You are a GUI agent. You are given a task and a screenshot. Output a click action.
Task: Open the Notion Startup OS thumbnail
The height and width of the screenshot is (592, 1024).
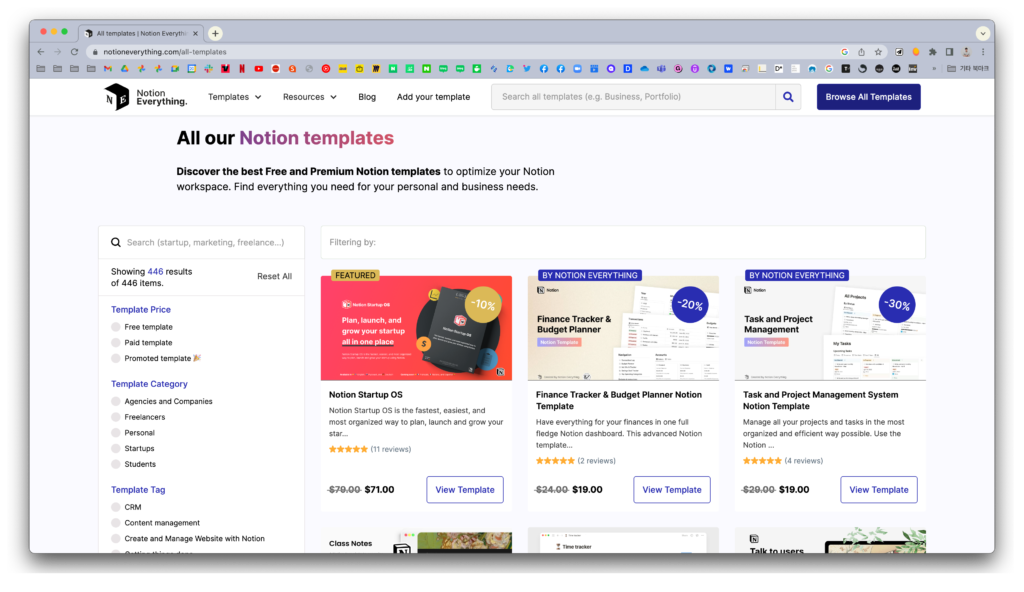pyautogui.click(x=416, y=328)
